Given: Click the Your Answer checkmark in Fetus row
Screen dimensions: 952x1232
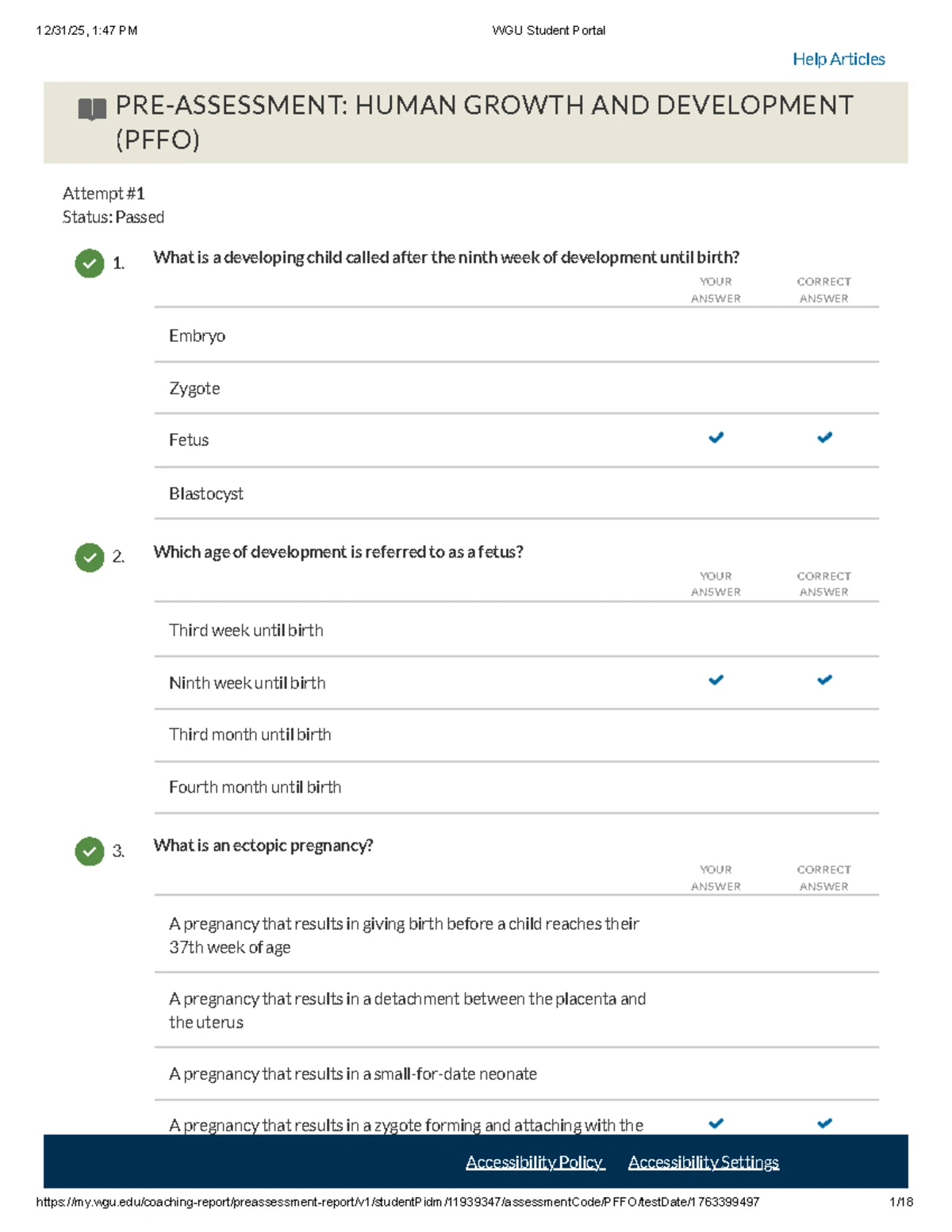Looking at the screenshot, I should (x=716, y=438).
